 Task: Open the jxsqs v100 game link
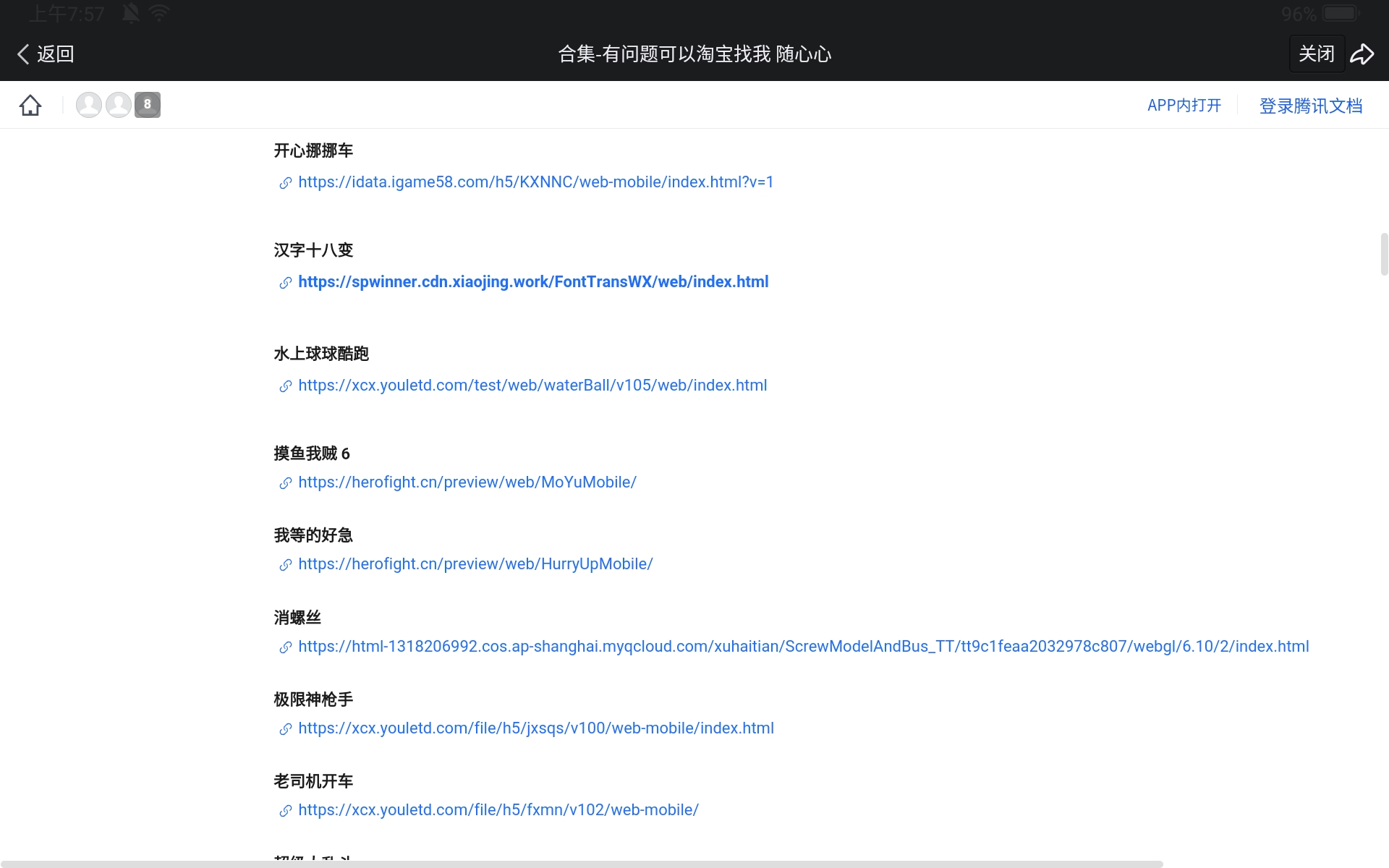pos(535,728)
